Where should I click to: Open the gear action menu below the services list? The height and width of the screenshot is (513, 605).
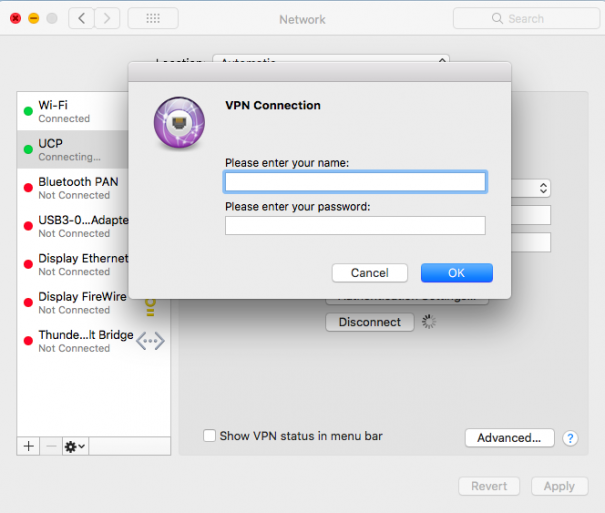click(75, 446)
